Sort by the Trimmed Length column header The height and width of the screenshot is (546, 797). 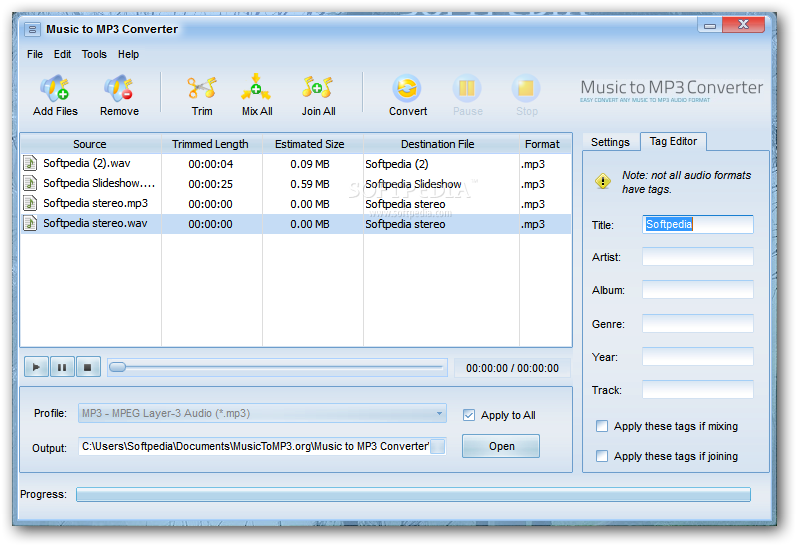pyautogui.click(x=210, y=144)
